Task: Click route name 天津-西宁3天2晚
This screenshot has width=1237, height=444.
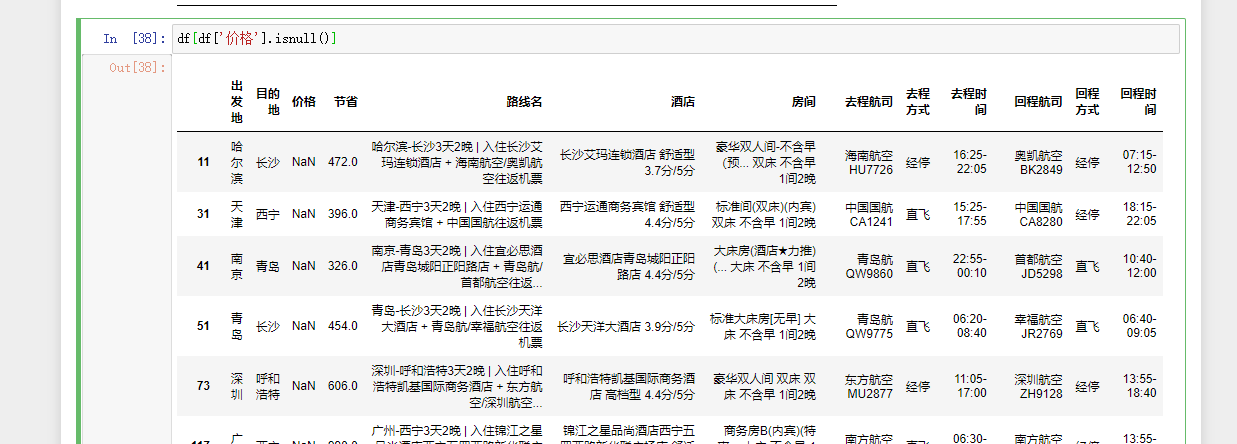Action: pyautogui.click(x=457, y=214)
